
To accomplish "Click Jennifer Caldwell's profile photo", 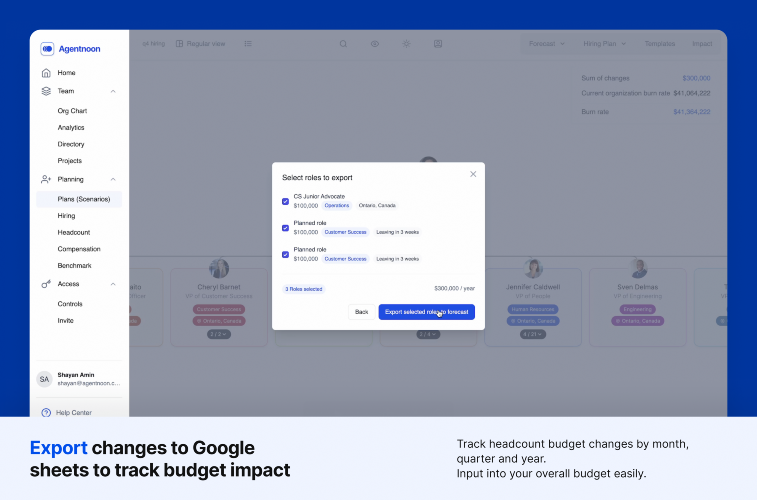I will 533,268.
